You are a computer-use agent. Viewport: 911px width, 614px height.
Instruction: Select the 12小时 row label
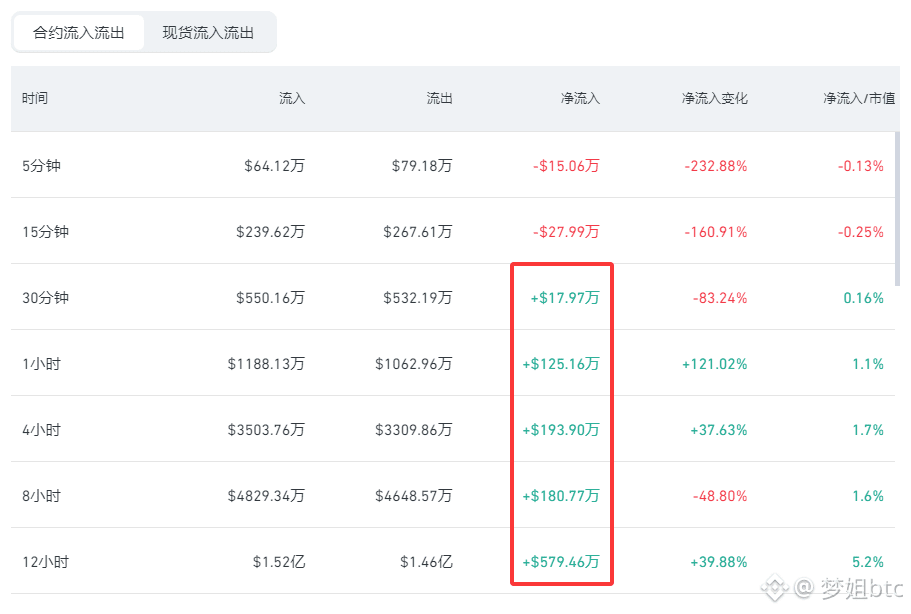click(x=45, y=562)
